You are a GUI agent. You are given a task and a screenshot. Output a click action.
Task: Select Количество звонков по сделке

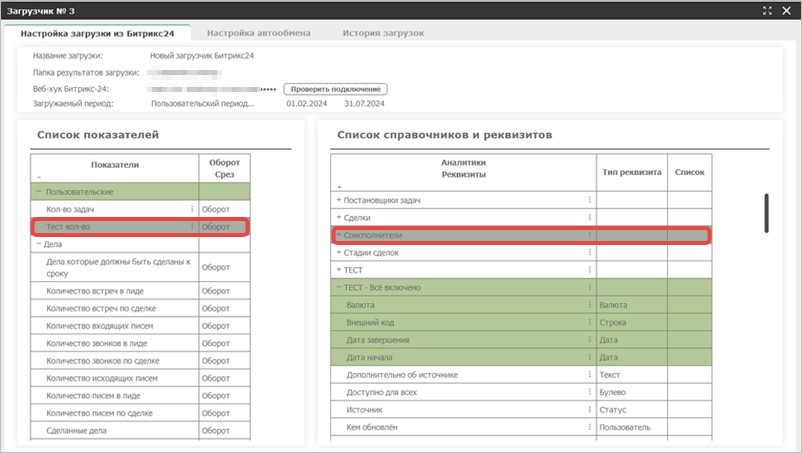[x=102, y=360]
